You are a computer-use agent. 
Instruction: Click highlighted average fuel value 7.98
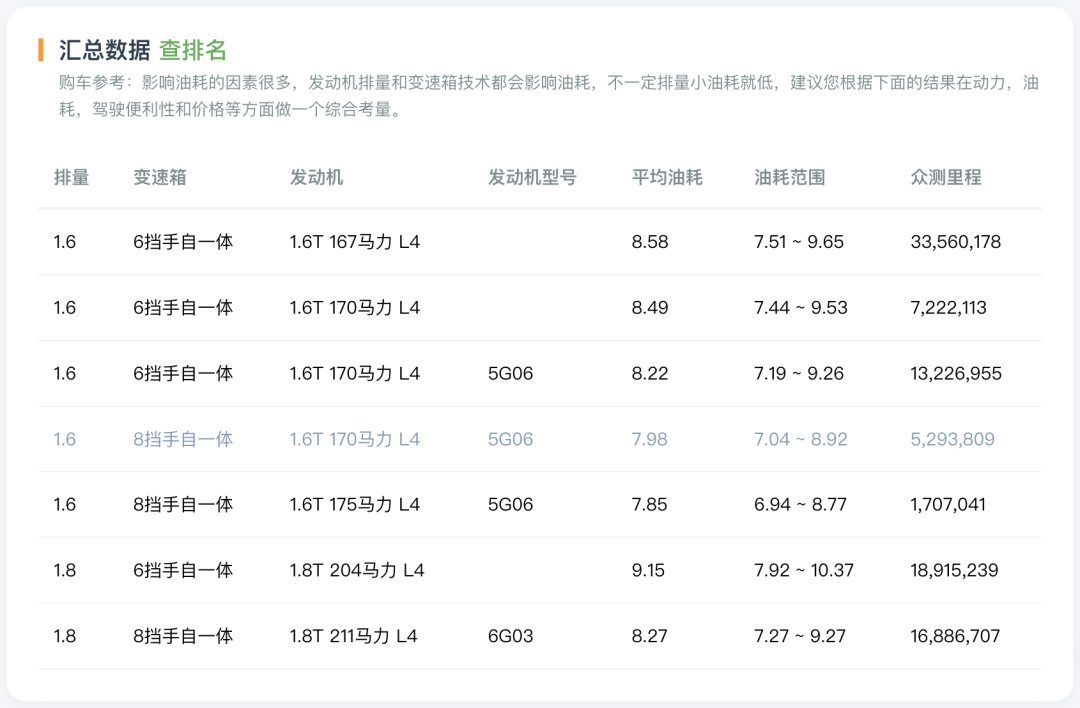click(650, 439)
